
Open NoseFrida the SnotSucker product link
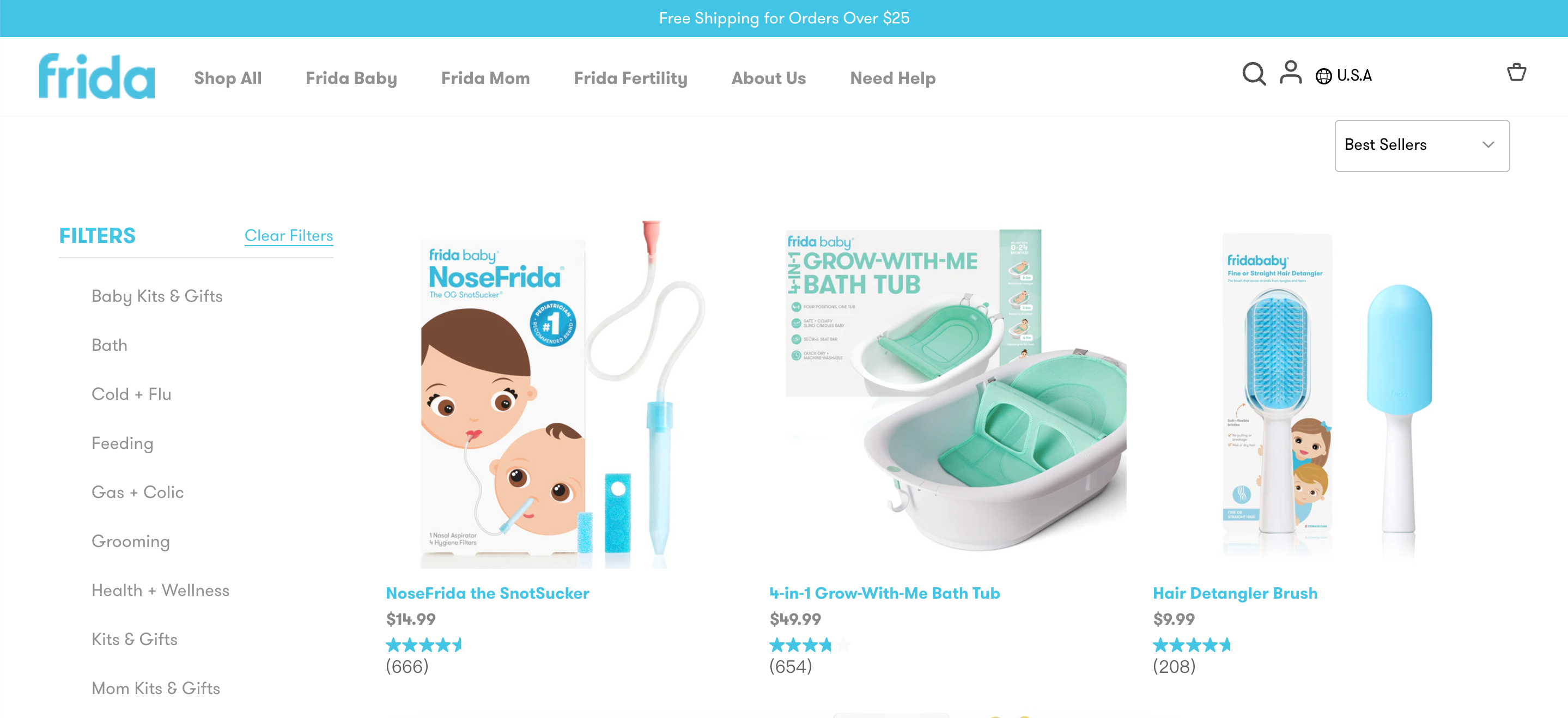pyautogui.click(x=487, y=593)
